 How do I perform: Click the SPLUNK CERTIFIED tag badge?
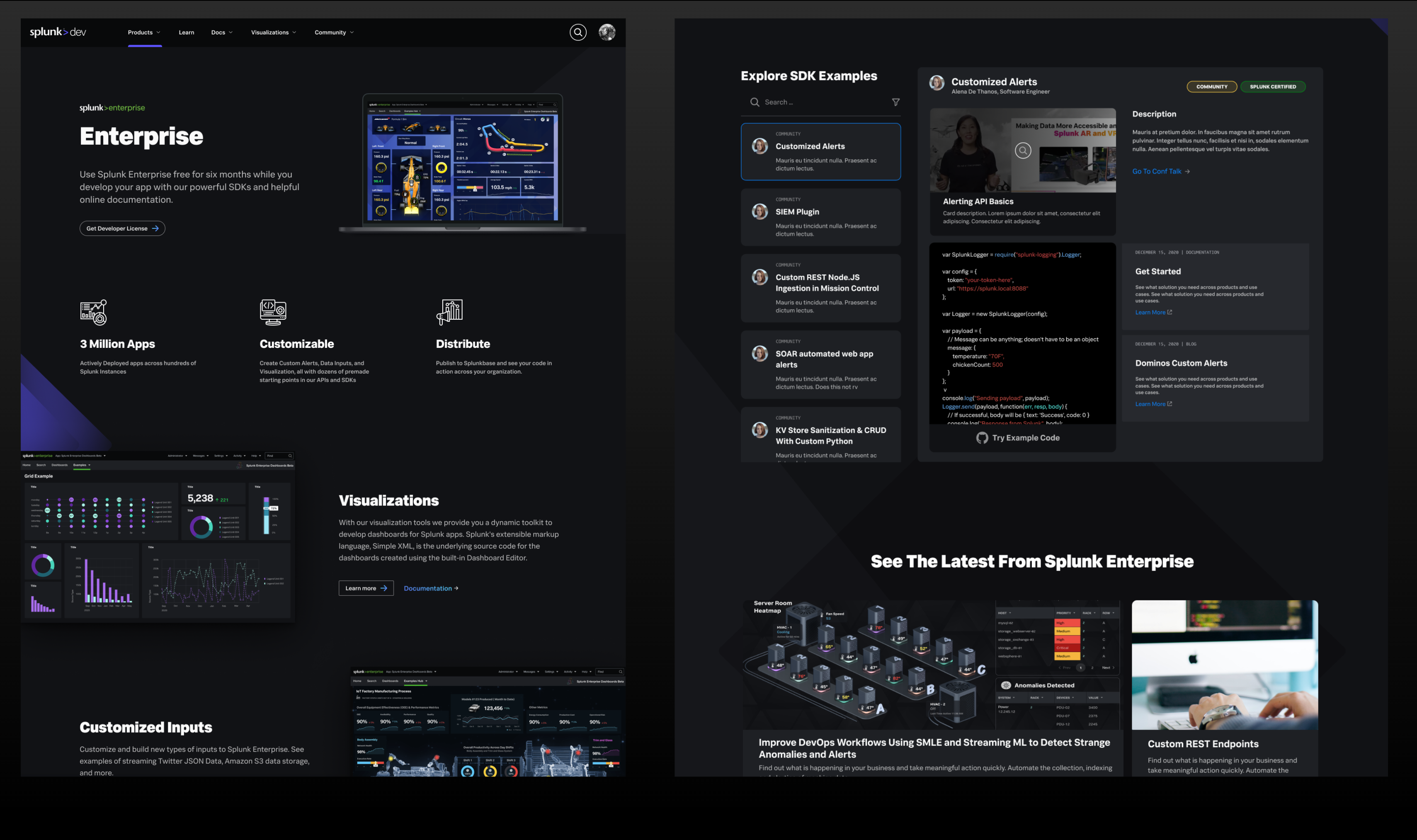1273,87
